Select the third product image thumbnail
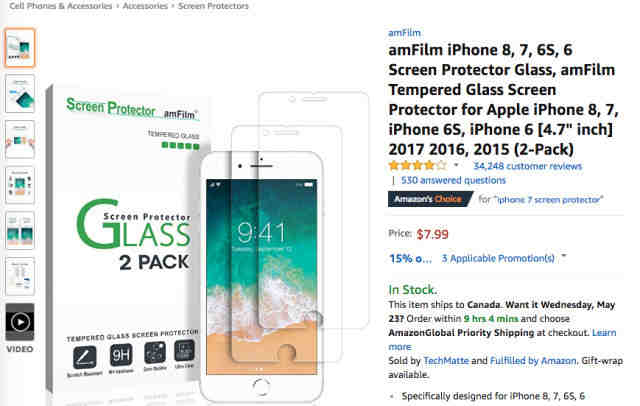 pos(20,140)
